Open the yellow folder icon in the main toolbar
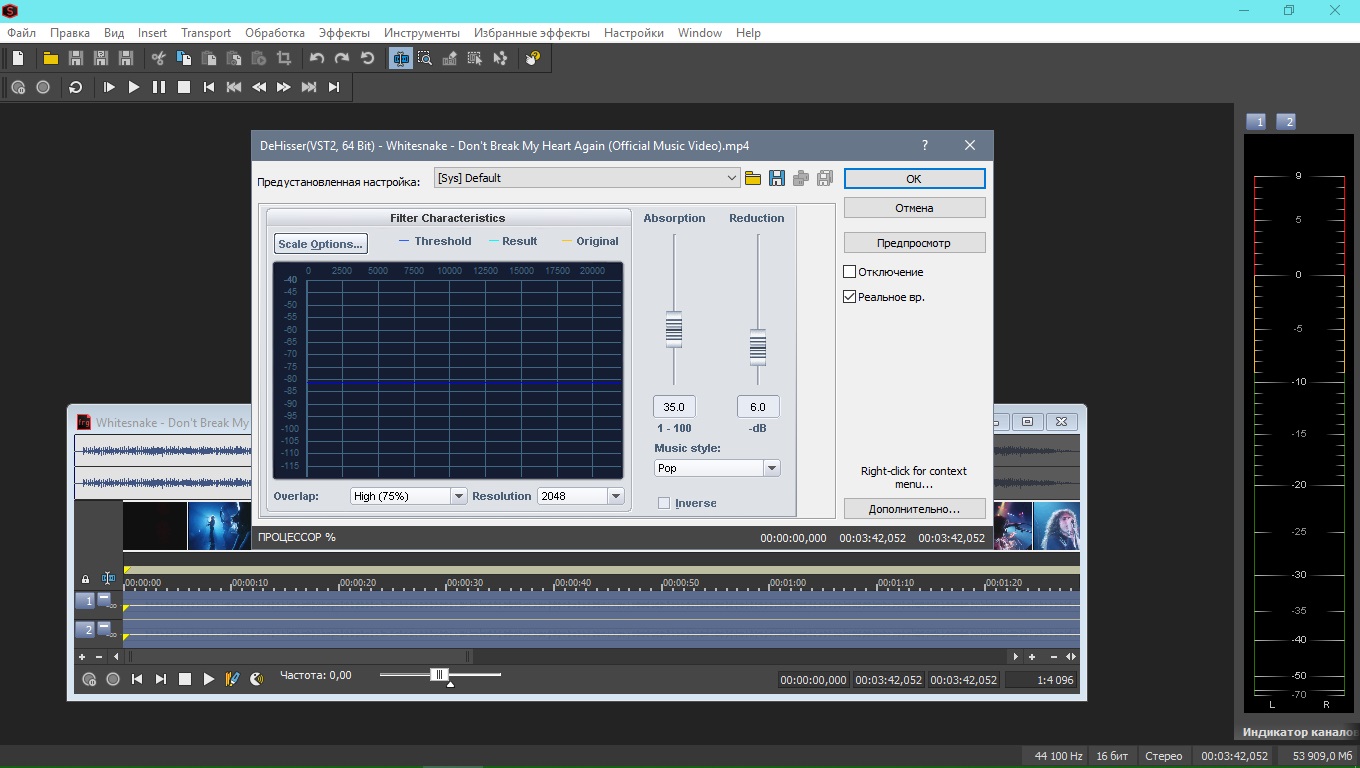 tap(50, 59)
